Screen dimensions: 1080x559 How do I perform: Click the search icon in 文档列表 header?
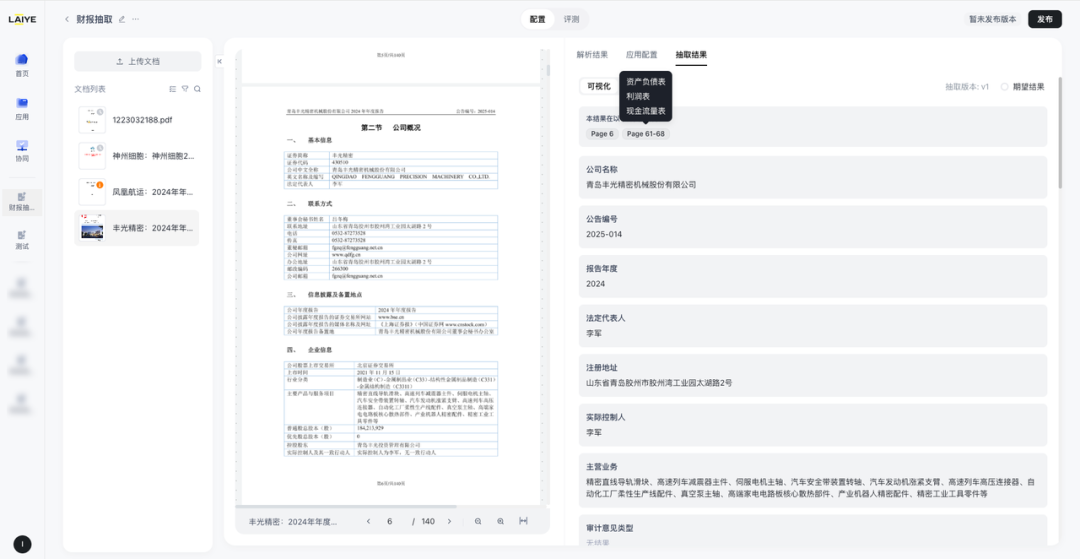pos(197,89)
